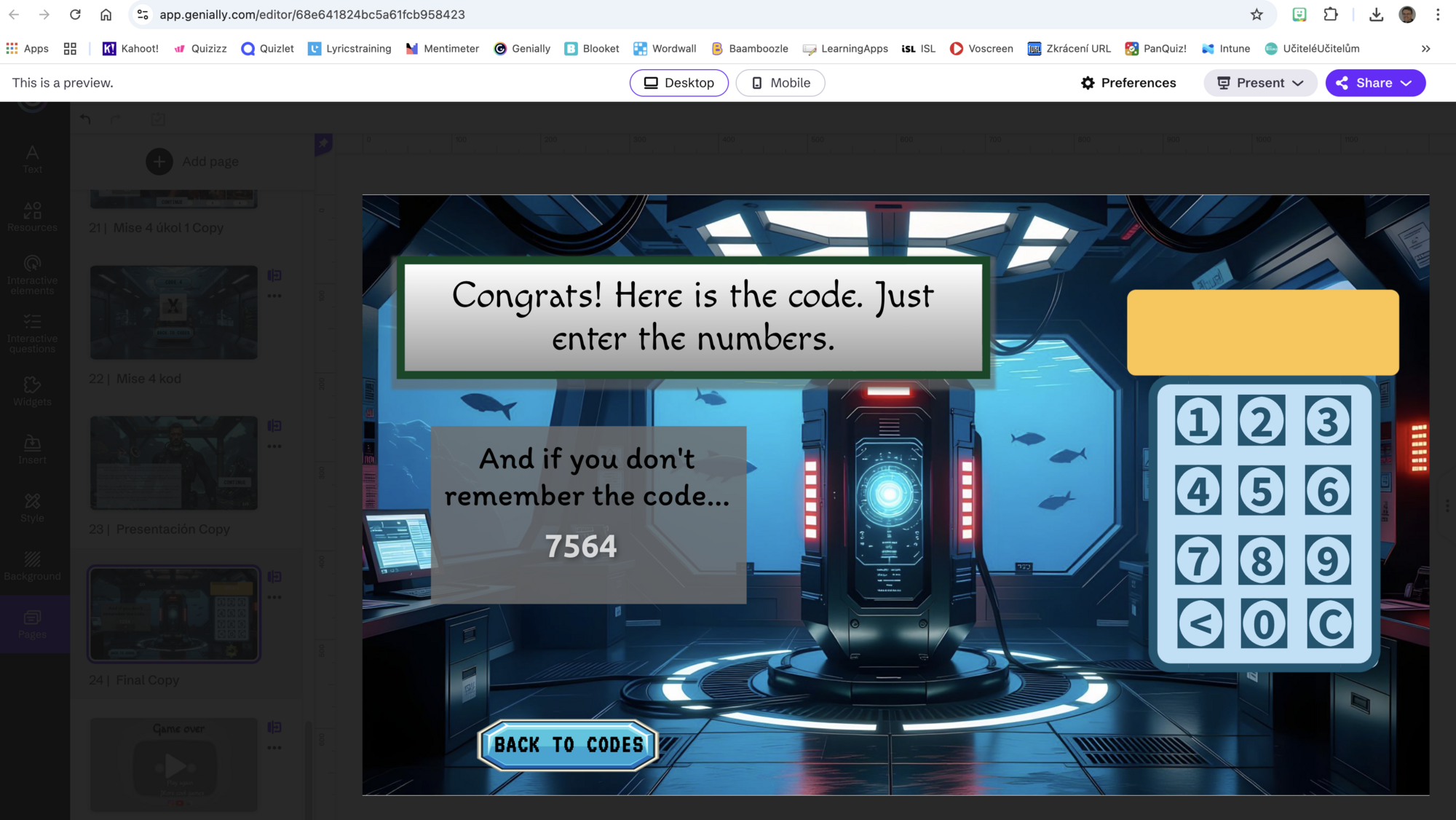The width and height of the screenshot is (1456, 820).
Task: Switch preview to Desktop mode
Action: point(678,83)
